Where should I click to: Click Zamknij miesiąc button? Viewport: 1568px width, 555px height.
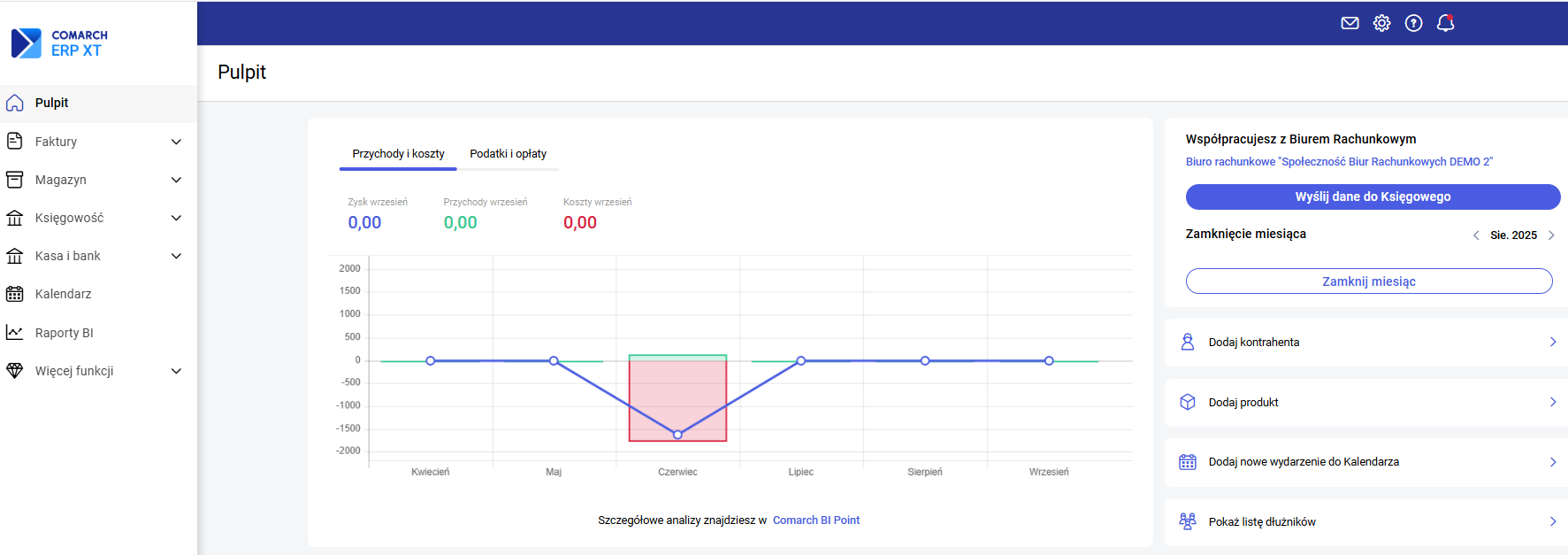[1369, 281]
